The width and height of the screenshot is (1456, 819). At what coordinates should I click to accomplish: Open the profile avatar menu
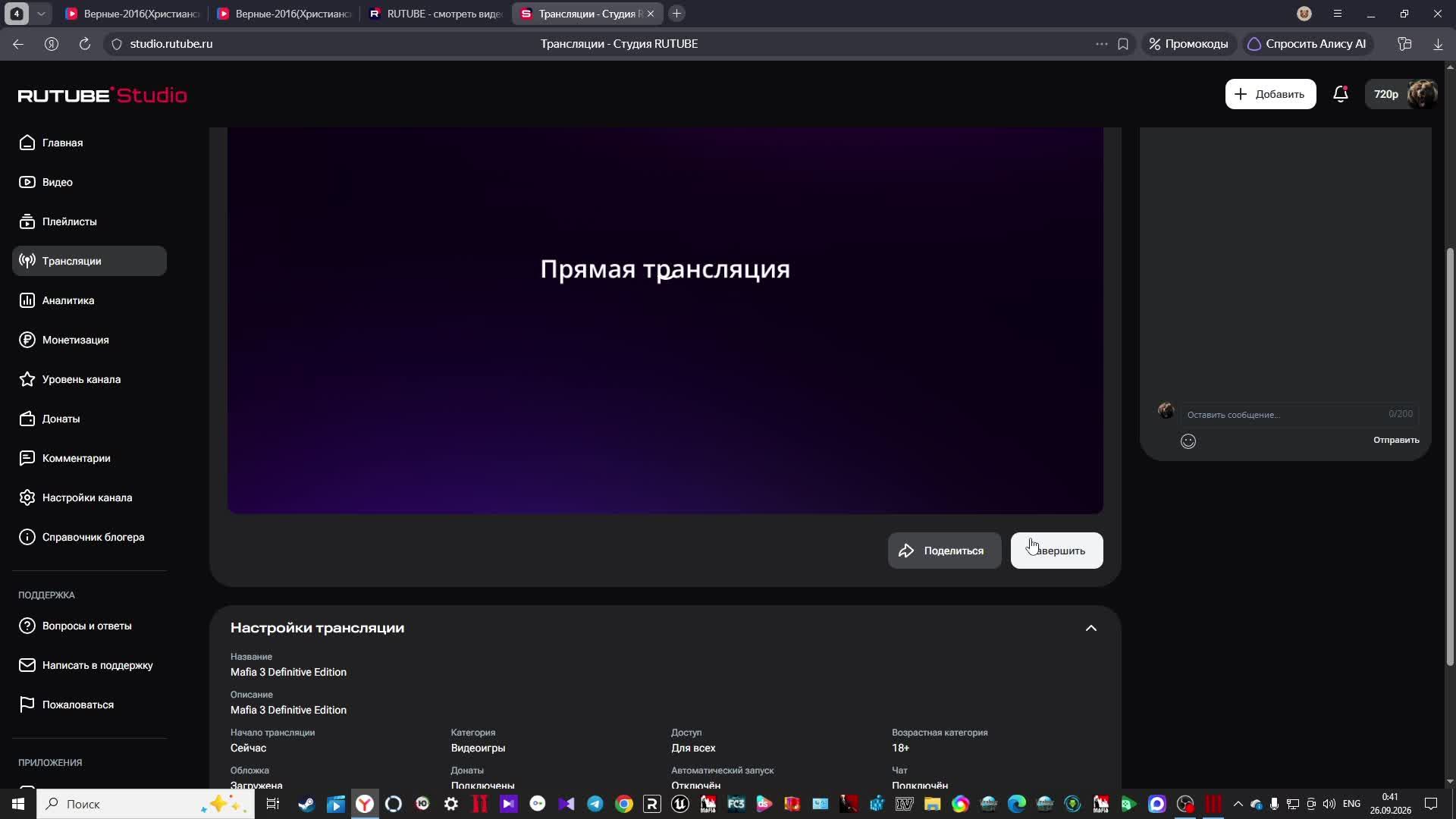pos(1422,94)
